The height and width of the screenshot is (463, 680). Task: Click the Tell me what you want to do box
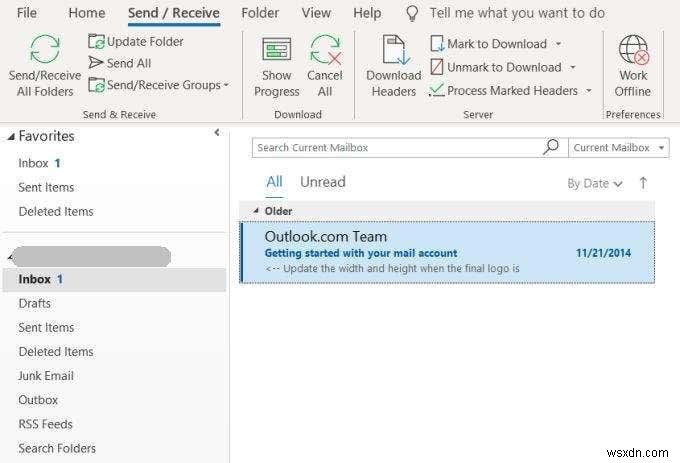coord(517,13)
